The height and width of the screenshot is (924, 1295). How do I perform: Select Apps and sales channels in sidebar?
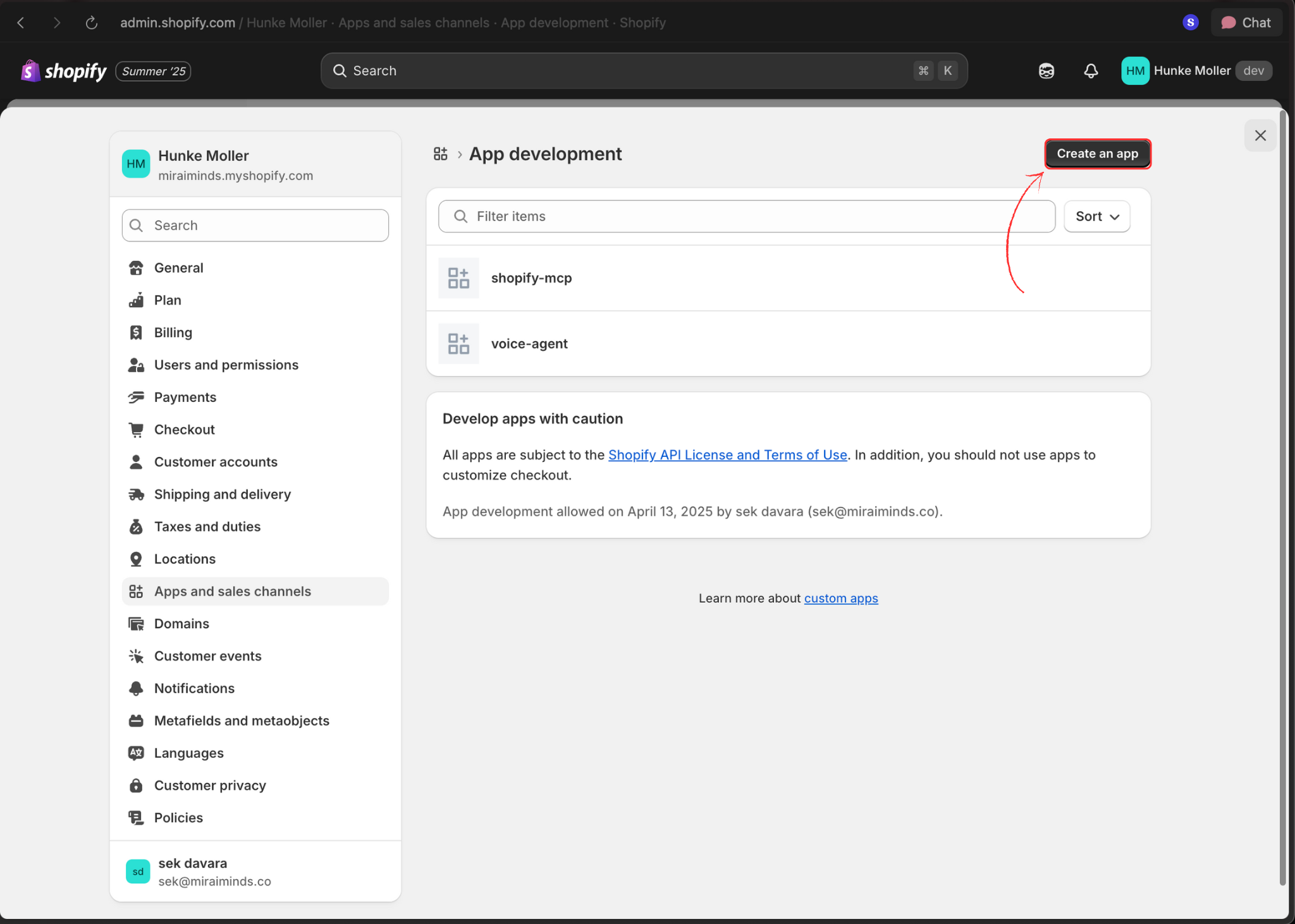[232, 591]
